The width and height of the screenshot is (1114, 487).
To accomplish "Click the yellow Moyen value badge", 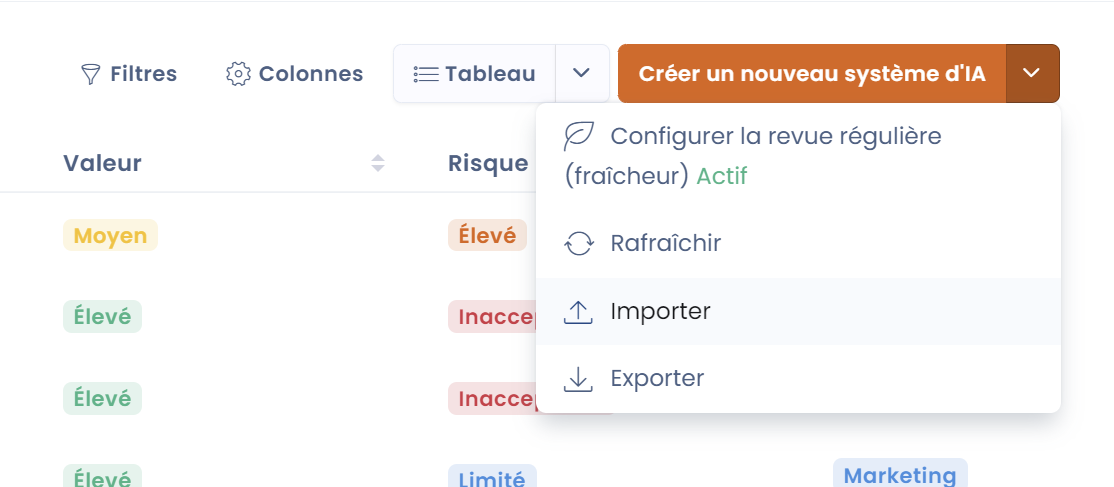I will click(110, 236).
